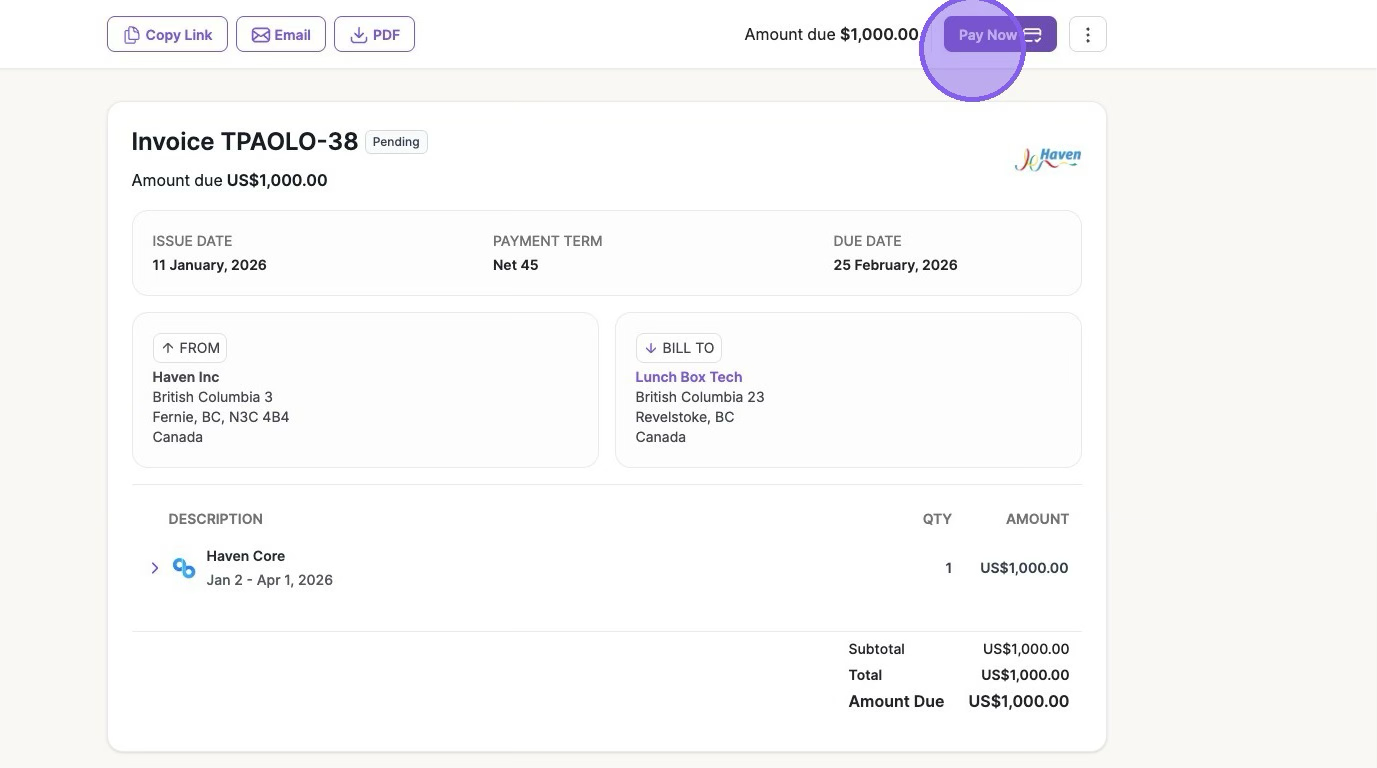The height and width of the screenshot is (768, 1377).
Task: Click the bold Amount Due total value
Action: [x=1018, y=702]
